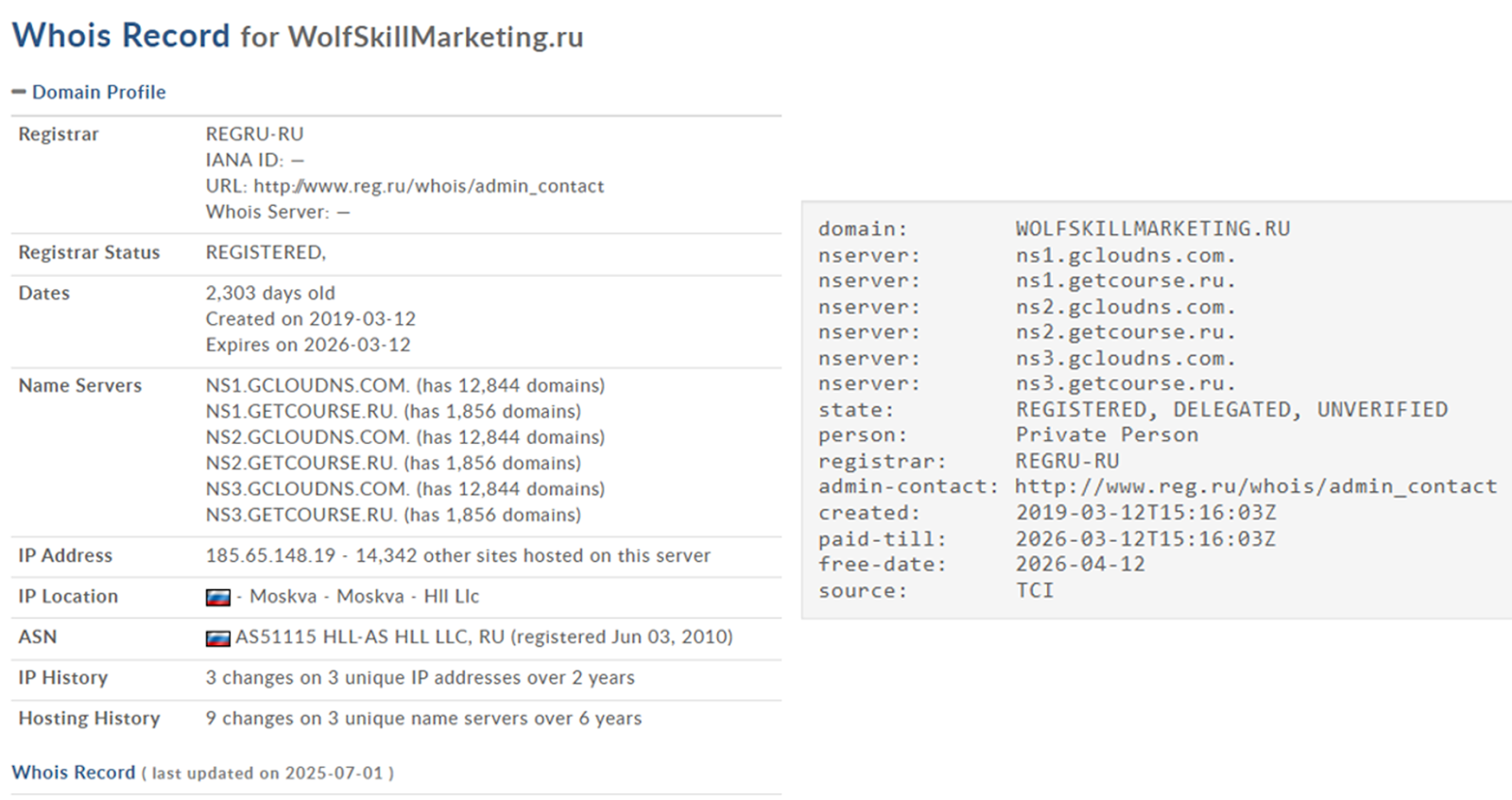Viewport: 1512px width, 800px height.
Task: Click the registrar URL reg.ru/whois/admin_contact
Action: [x=428, y=186]
